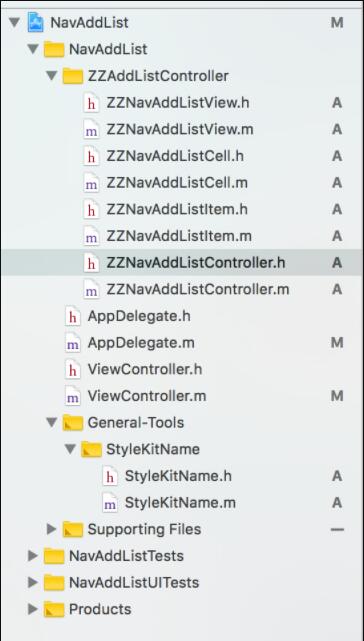
Task: Click the NavAddList project blueprint icon
Action: 36,22
